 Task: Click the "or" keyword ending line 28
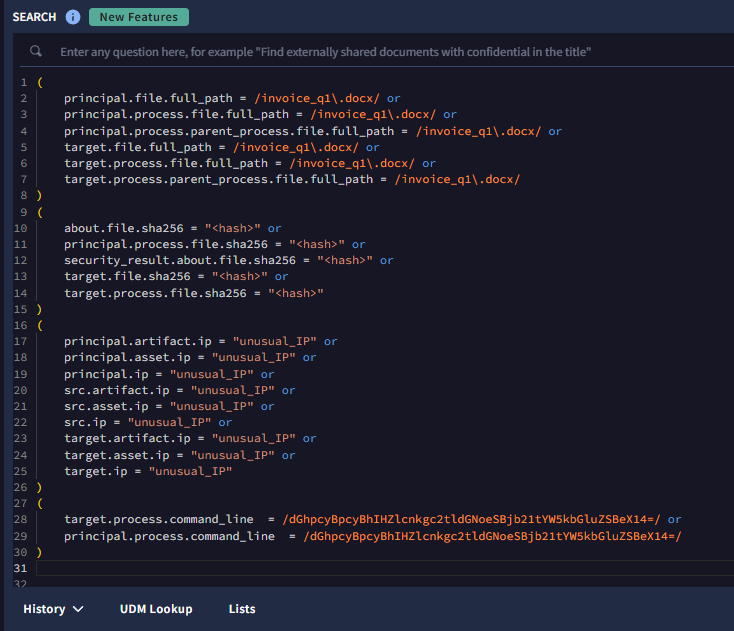pos(674,520)
